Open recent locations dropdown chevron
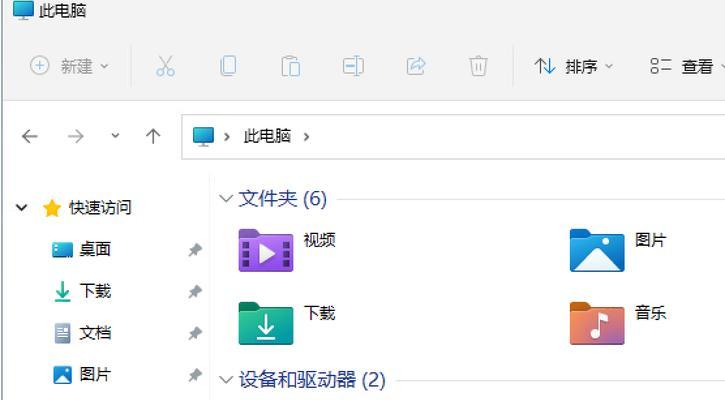 pyautogui.click(x=115, y=135)
